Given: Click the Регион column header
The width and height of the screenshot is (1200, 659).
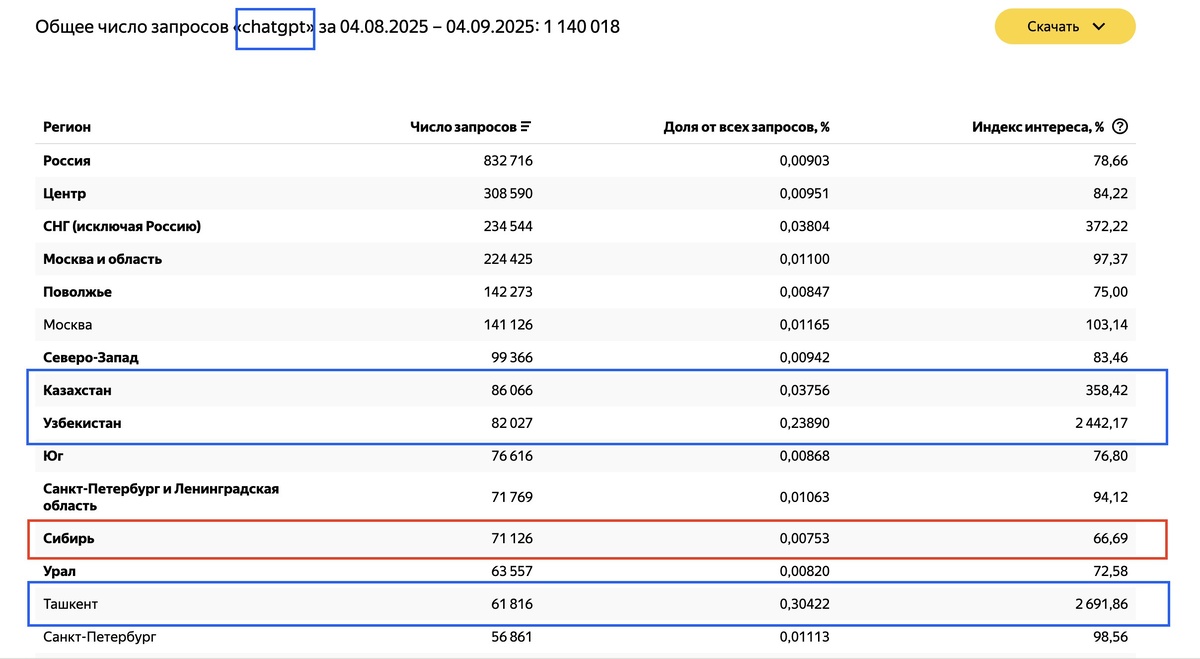Looking at the screenshot, I should (x=67, y=127).
